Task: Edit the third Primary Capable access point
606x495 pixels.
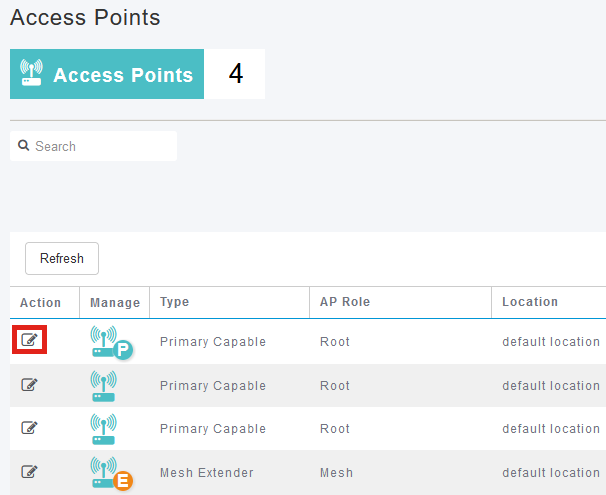Action: [x=29, y=427]
